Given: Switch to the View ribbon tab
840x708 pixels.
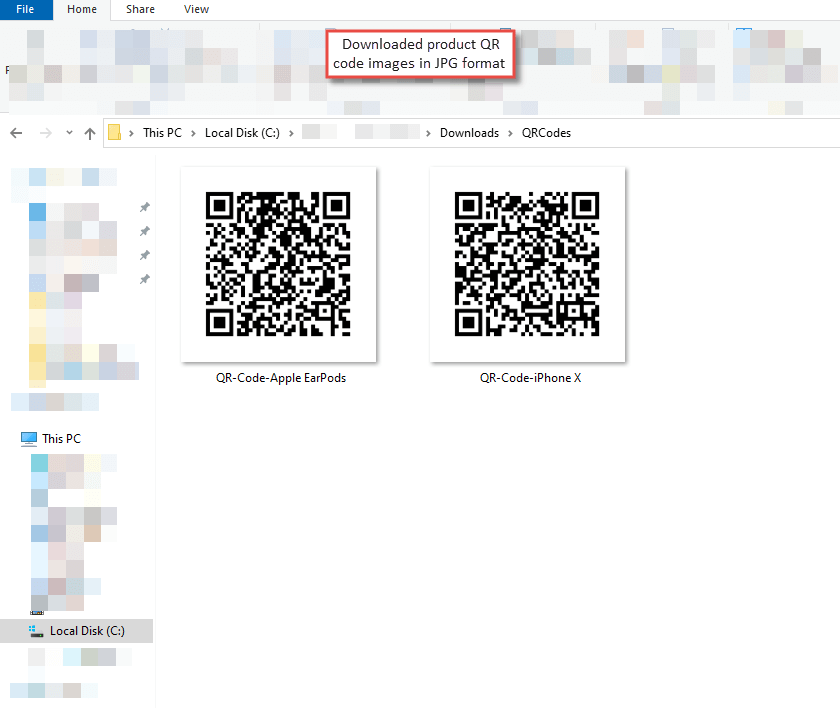Looking at the screenshot, I should pyautogui.click(x=196, y=10).
